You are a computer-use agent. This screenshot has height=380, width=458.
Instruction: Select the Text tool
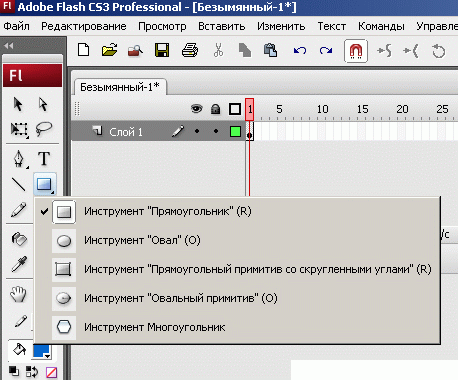click(x=44, y=158)
